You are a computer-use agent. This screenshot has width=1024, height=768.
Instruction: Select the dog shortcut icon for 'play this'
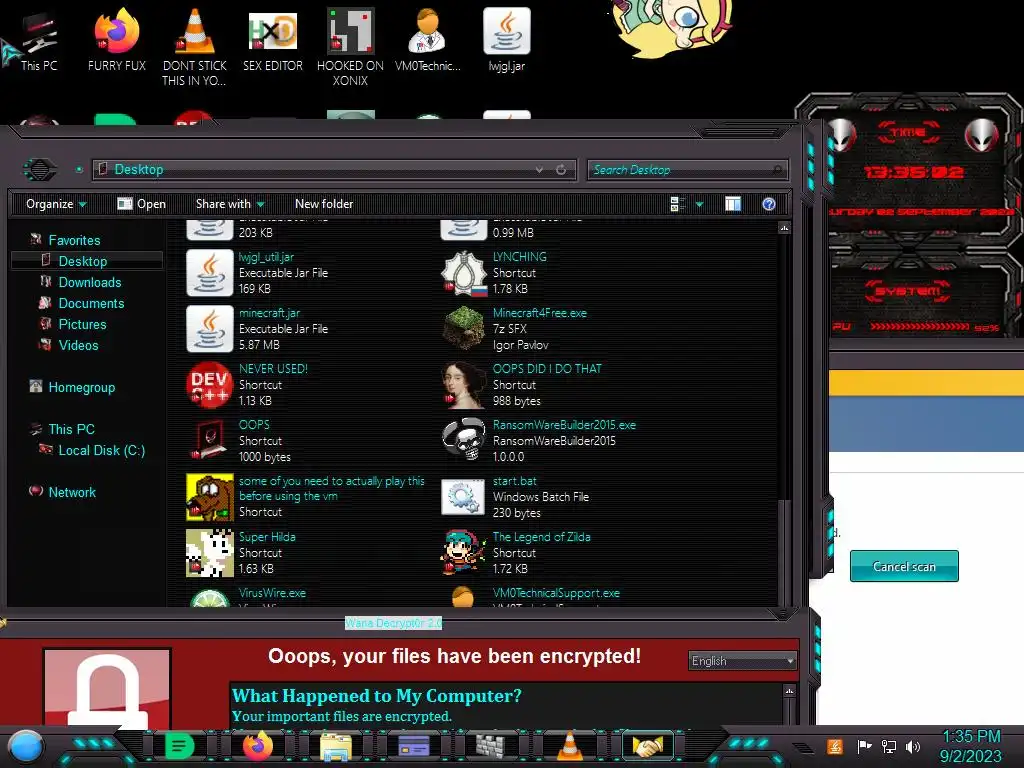pos(210,497)
